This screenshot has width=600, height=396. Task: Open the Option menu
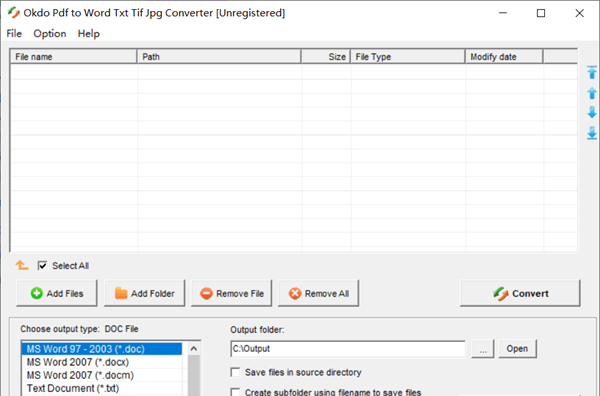[50, 34]
